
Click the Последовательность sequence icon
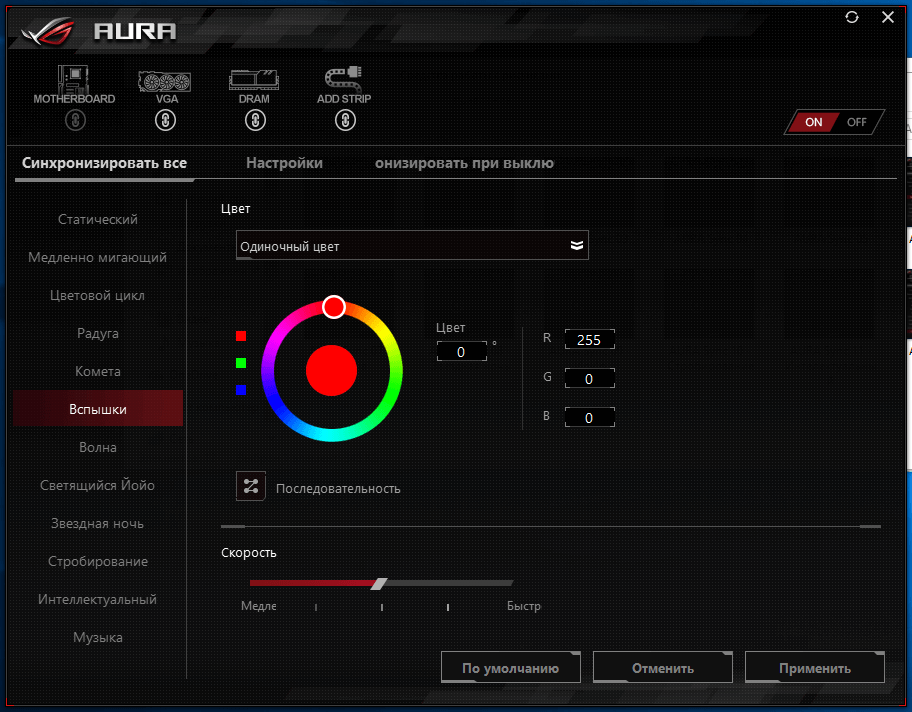pos(250,486)
